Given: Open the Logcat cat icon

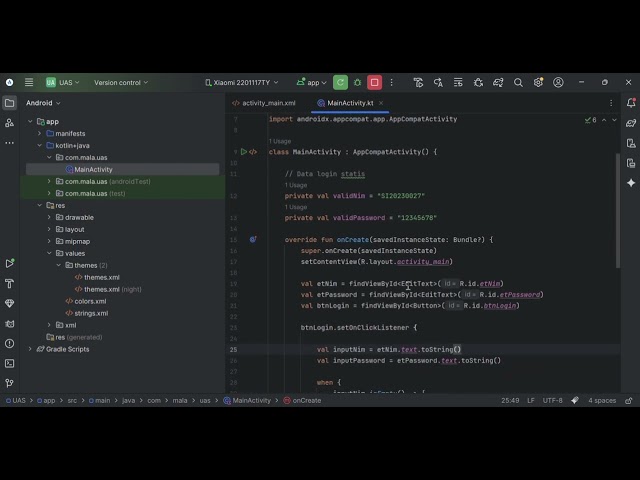Looking at the screenshot, I should click(9, 324).
